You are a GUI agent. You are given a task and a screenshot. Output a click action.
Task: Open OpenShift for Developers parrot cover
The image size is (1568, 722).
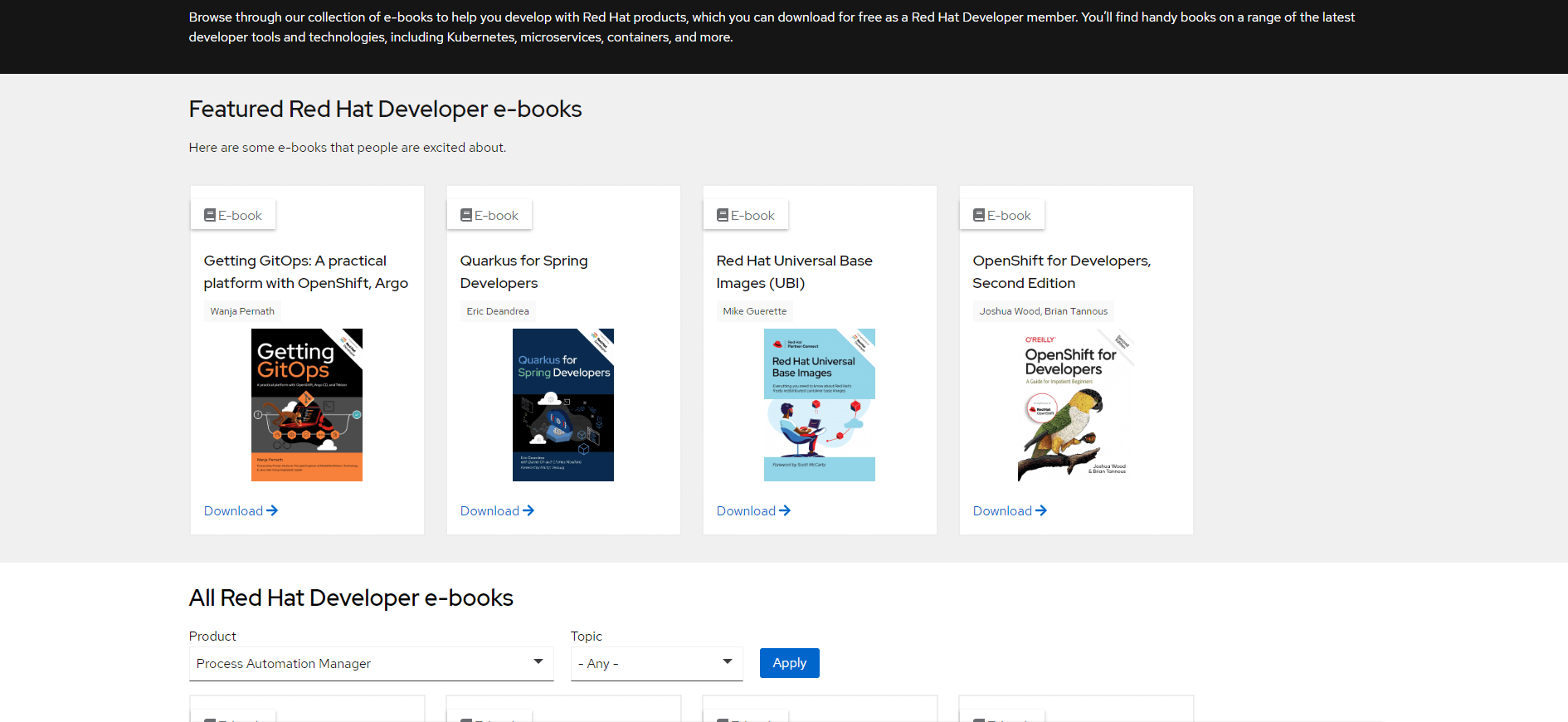pyautogui.click(x=1076, y=405)
